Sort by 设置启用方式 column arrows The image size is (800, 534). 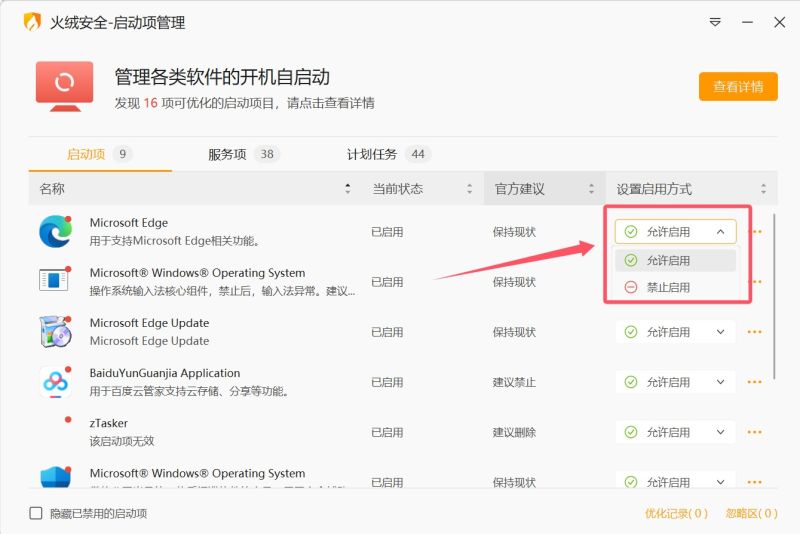[763, 189]
